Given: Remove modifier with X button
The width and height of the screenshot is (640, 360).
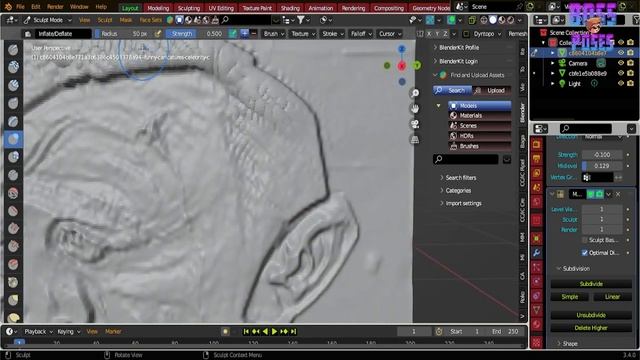Looking at the screenshot, I should click(x=618, y=194).
